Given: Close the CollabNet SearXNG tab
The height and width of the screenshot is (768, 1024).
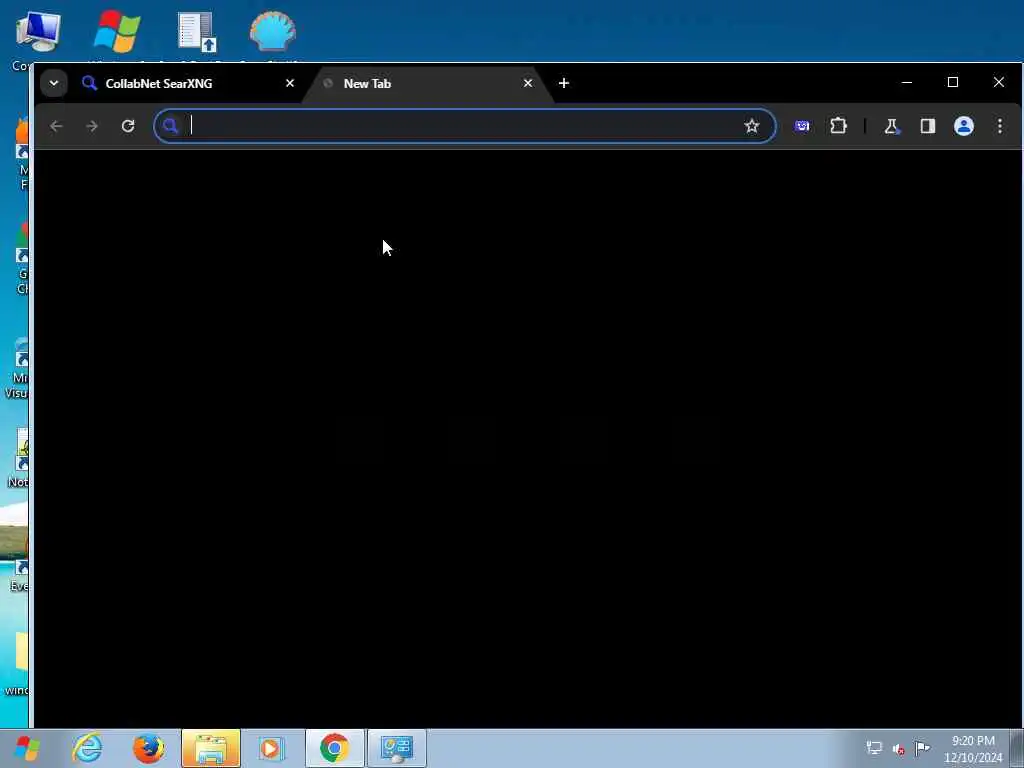Looking at the screenshot, I should coord(290,83).
